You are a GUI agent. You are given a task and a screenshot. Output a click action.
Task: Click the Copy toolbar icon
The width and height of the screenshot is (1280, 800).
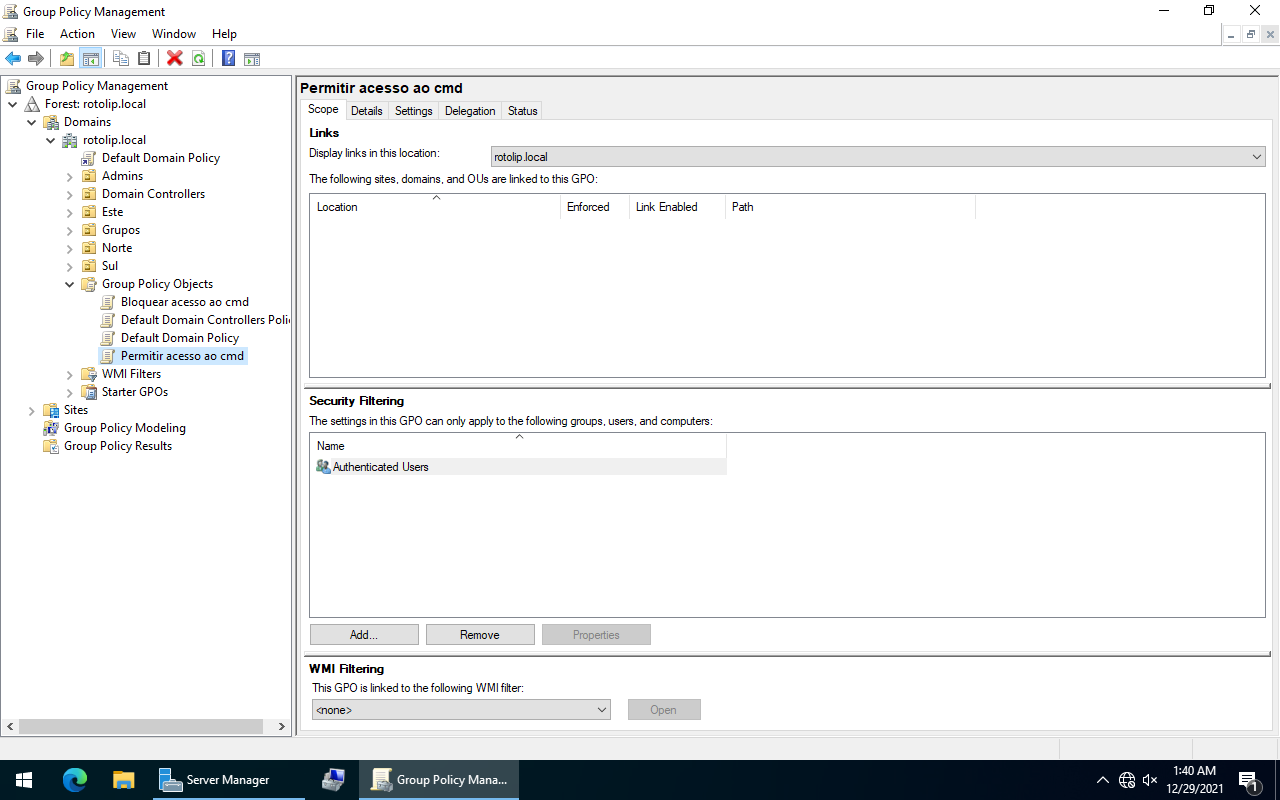pyautogui.click(x=121, y=58)
